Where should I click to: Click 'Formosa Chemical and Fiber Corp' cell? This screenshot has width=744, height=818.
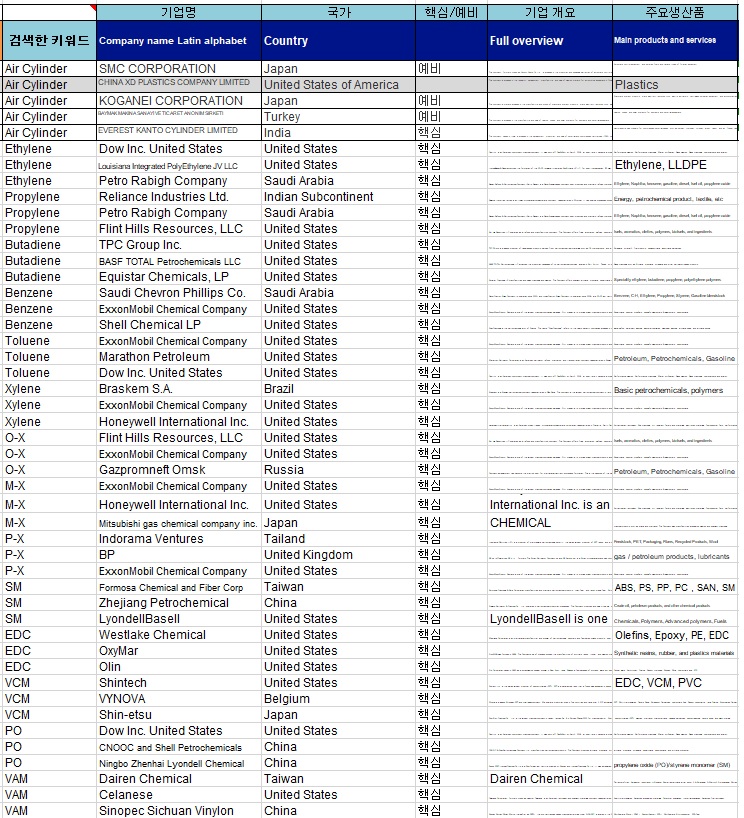tap(179, 587)
